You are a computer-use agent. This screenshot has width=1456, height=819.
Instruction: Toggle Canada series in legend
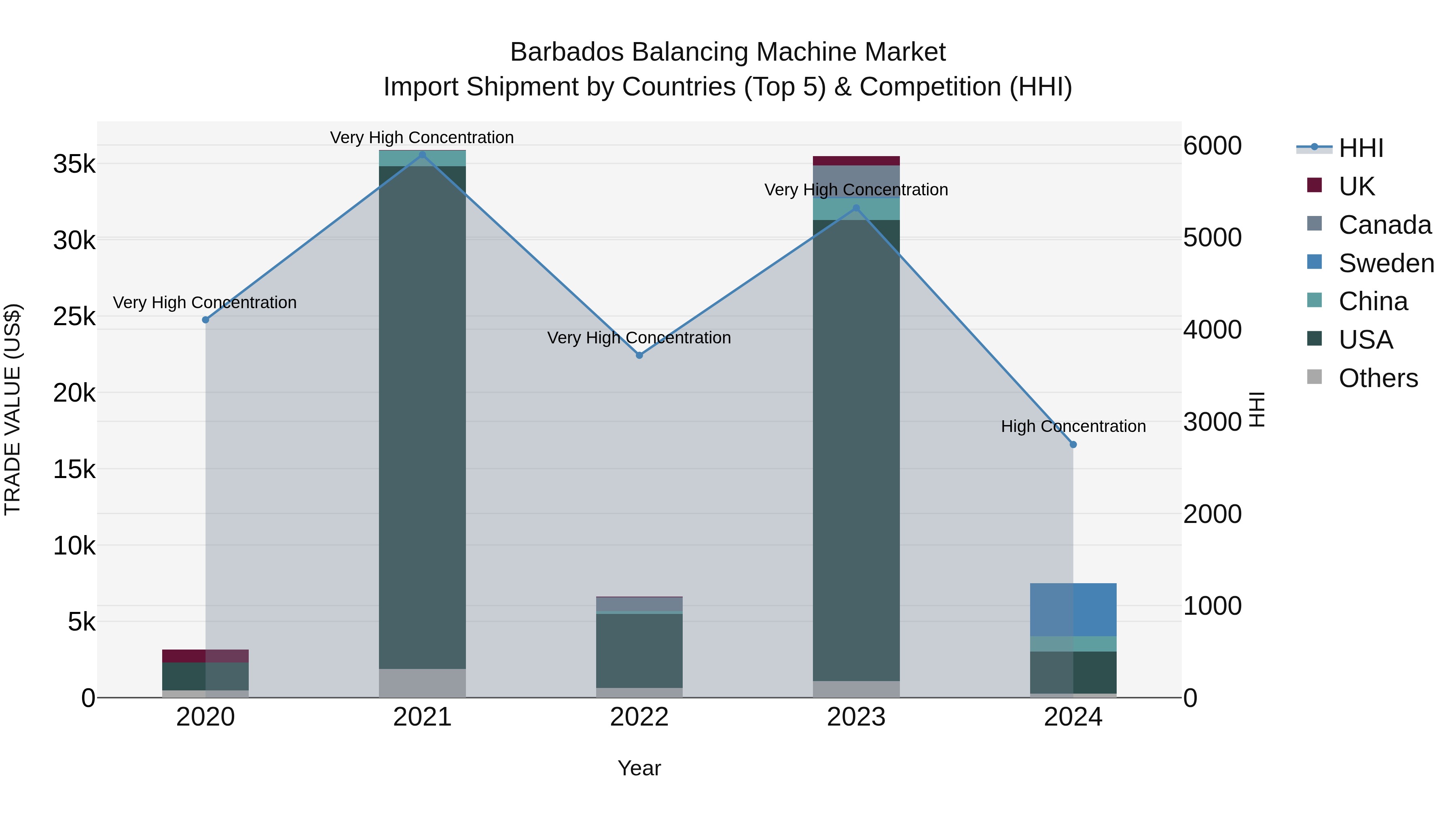coord(1369,224)
